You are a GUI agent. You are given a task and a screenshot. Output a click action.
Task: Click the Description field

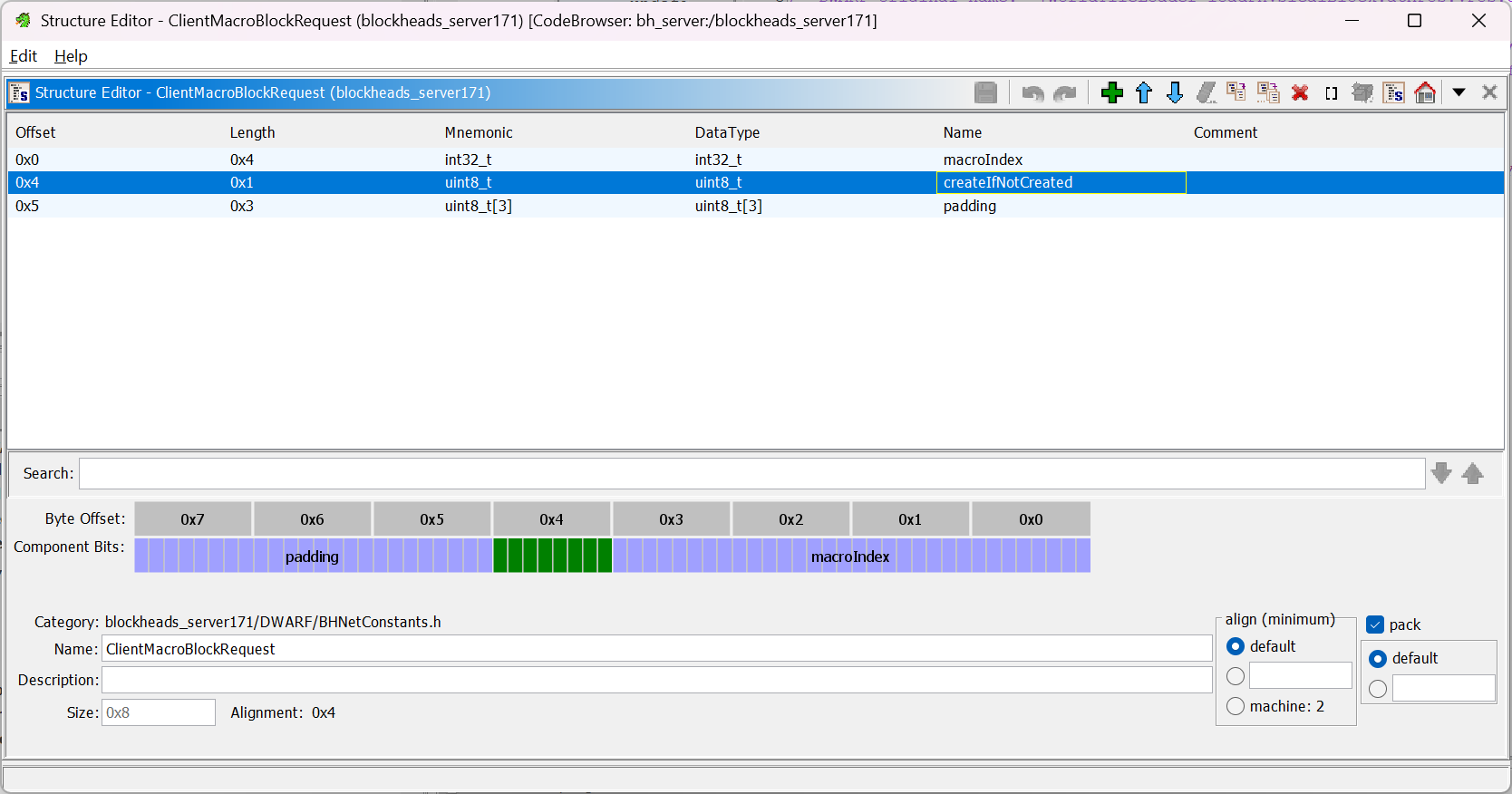(x=656, y=680)
